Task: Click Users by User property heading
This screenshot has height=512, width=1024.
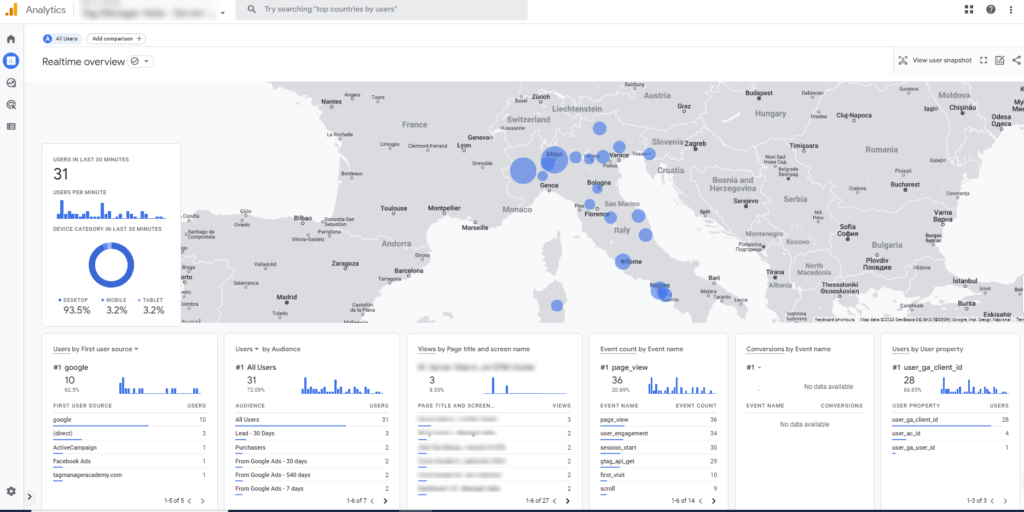Action: pyautogui.click(x=927, y=349)
